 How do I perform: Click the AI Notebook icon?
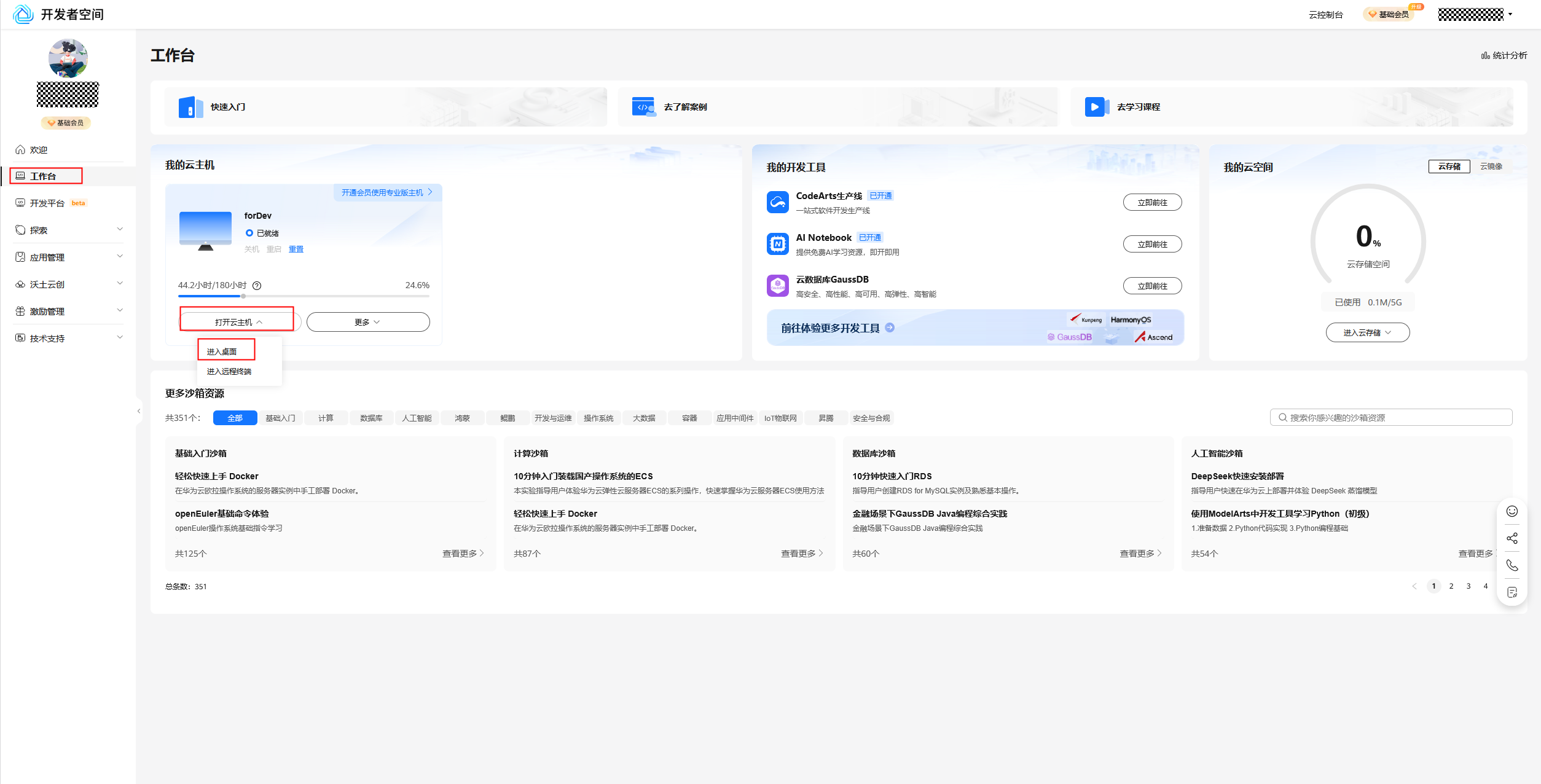(777, 244)
